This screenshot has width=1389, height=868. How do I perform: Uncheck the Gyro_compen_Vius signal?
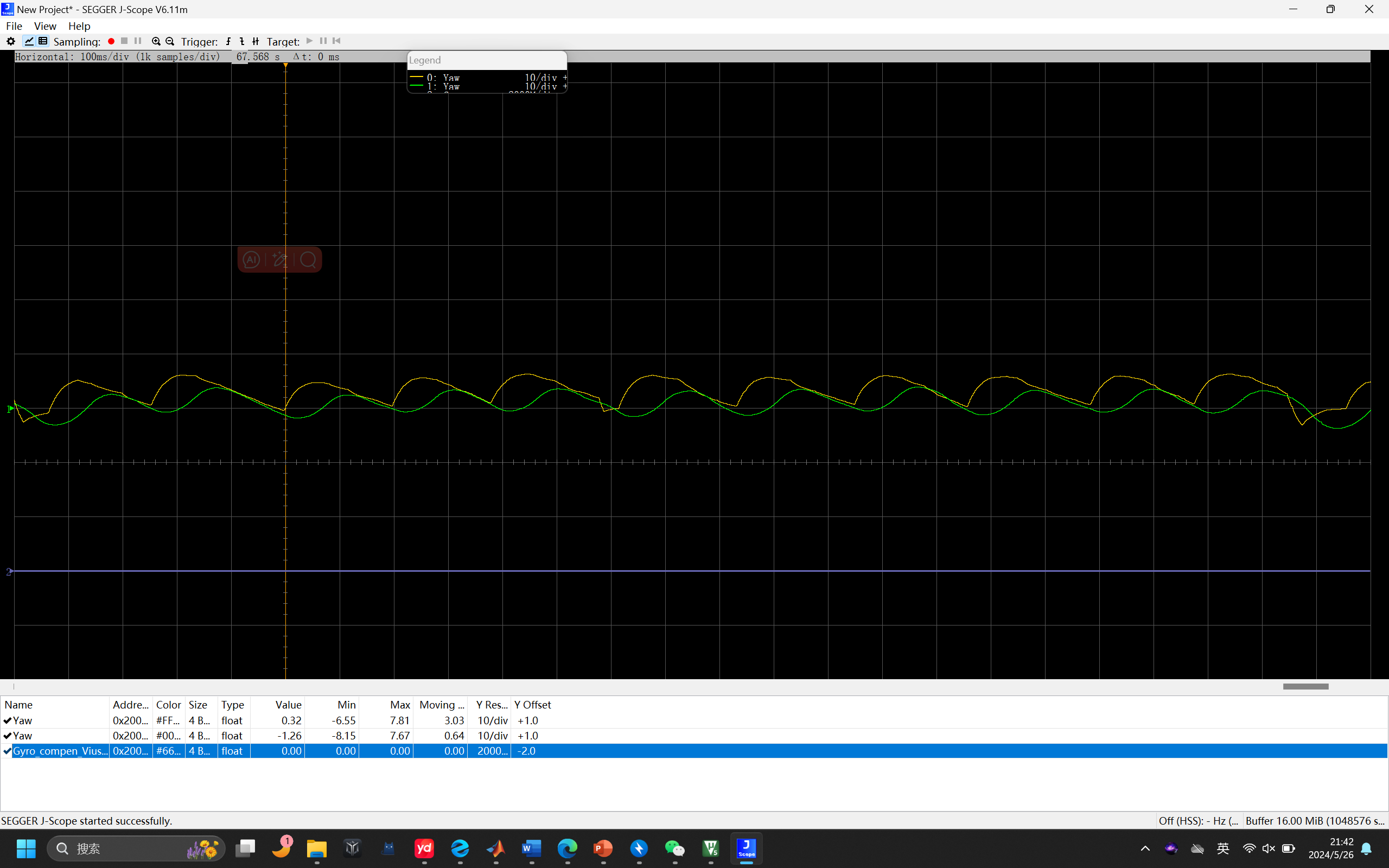8,751
